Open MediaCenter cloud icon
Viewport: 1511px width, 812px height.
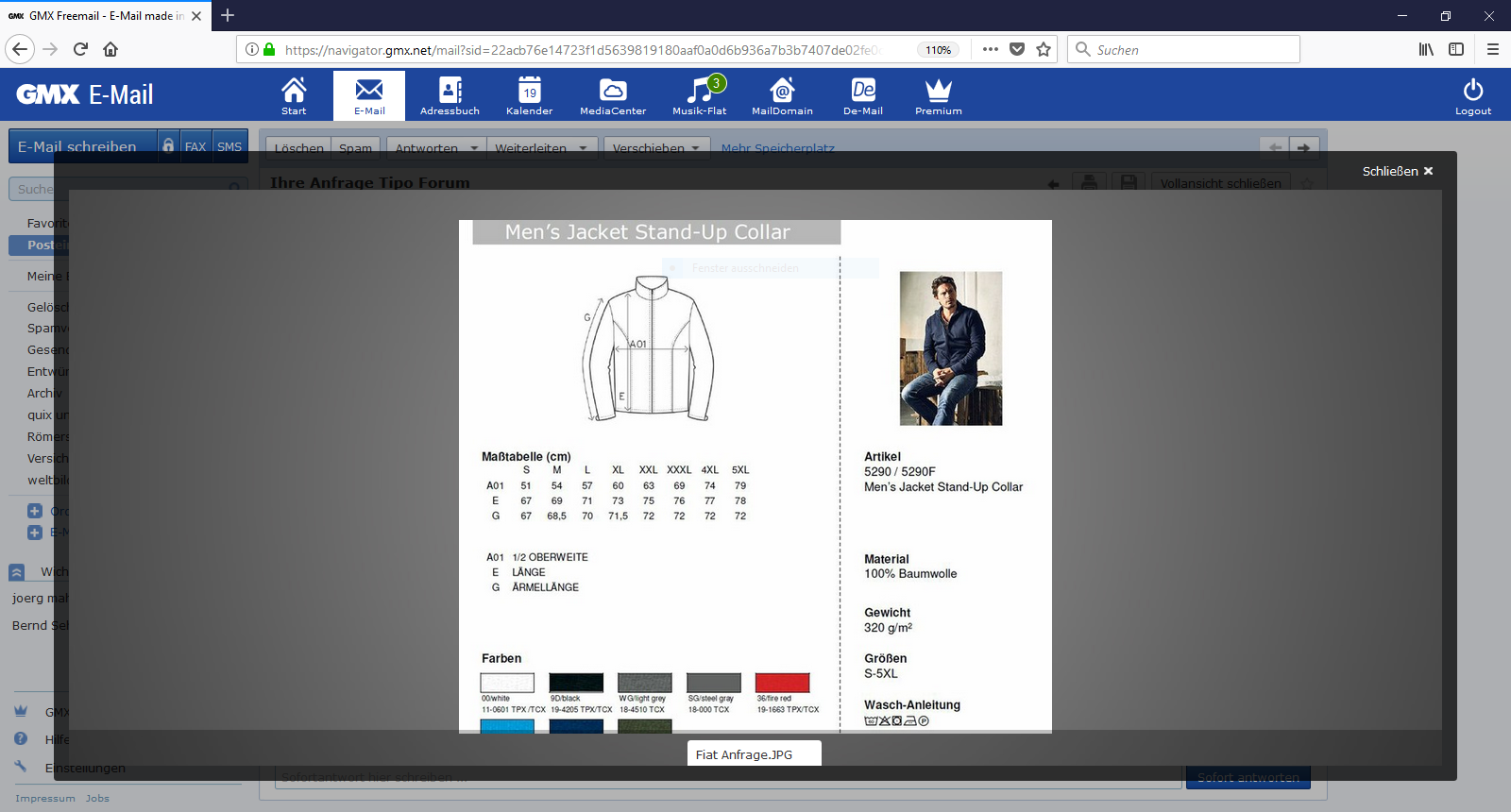coord(613,95)
